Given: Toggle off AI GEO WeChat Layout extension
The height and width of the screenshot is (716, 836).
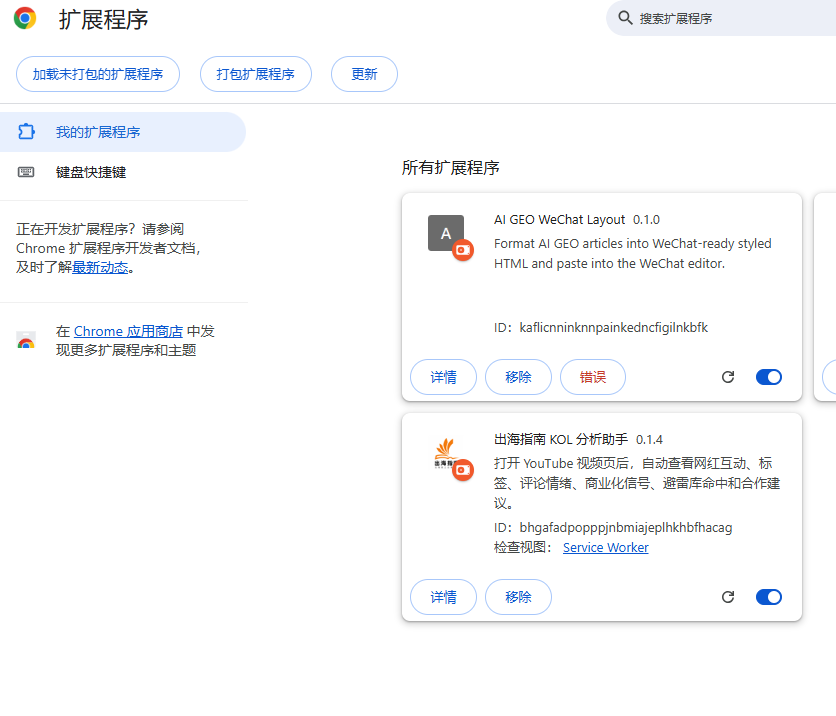Looking at the screenshot, I should click(x=769, y=377).
